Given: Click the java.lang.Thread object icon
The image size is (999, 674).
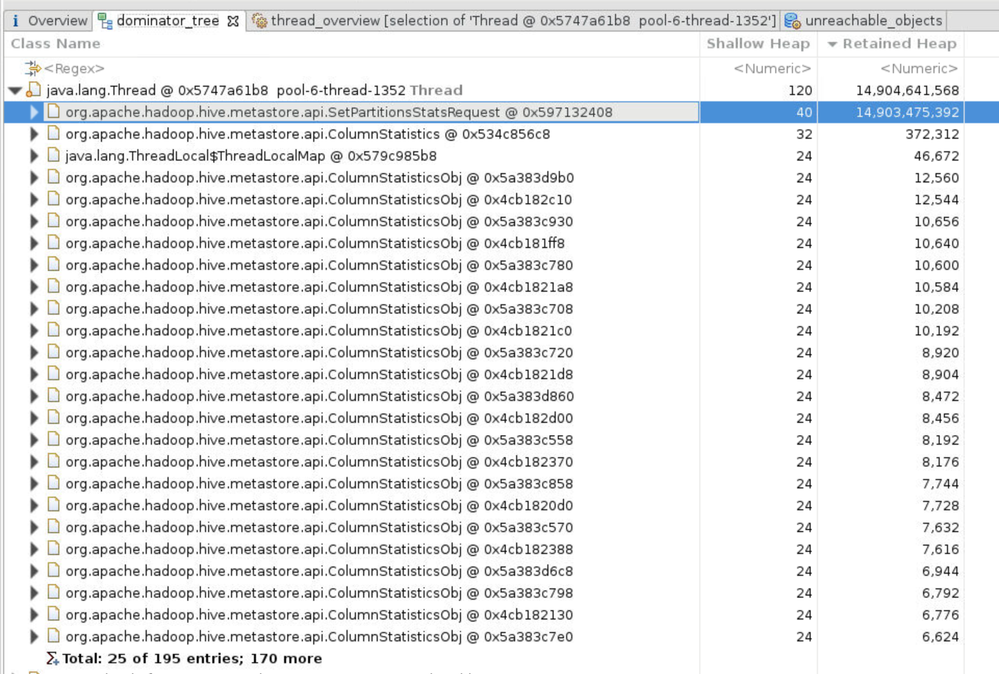Looking at the screenshot, I should click(x=33, y=90).
